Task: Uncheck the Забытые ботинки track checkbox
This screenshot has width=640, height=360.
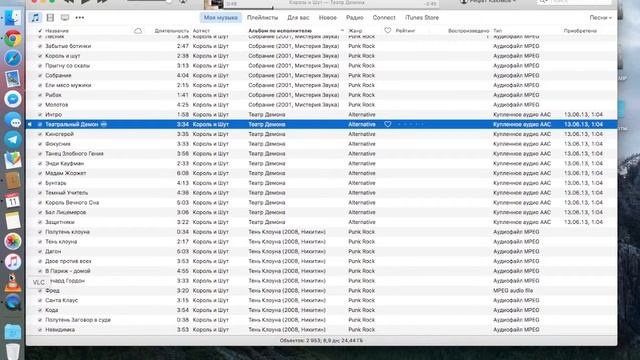Action: [40, 46]
